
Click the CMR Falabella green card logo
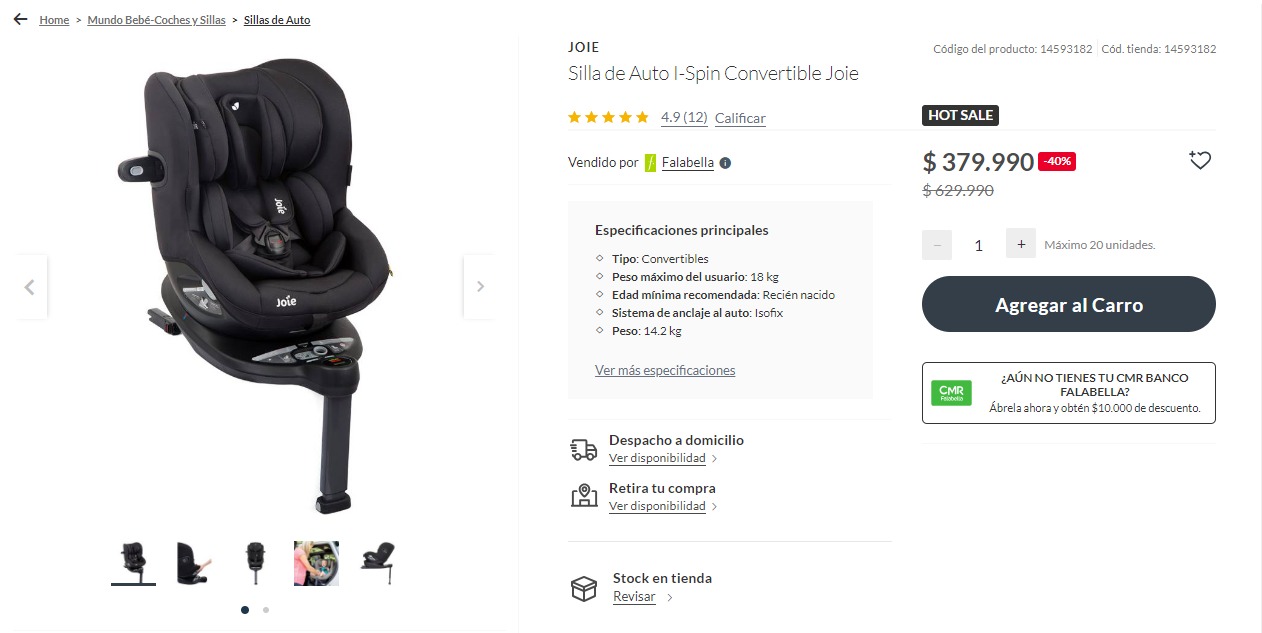pos(951,393)
